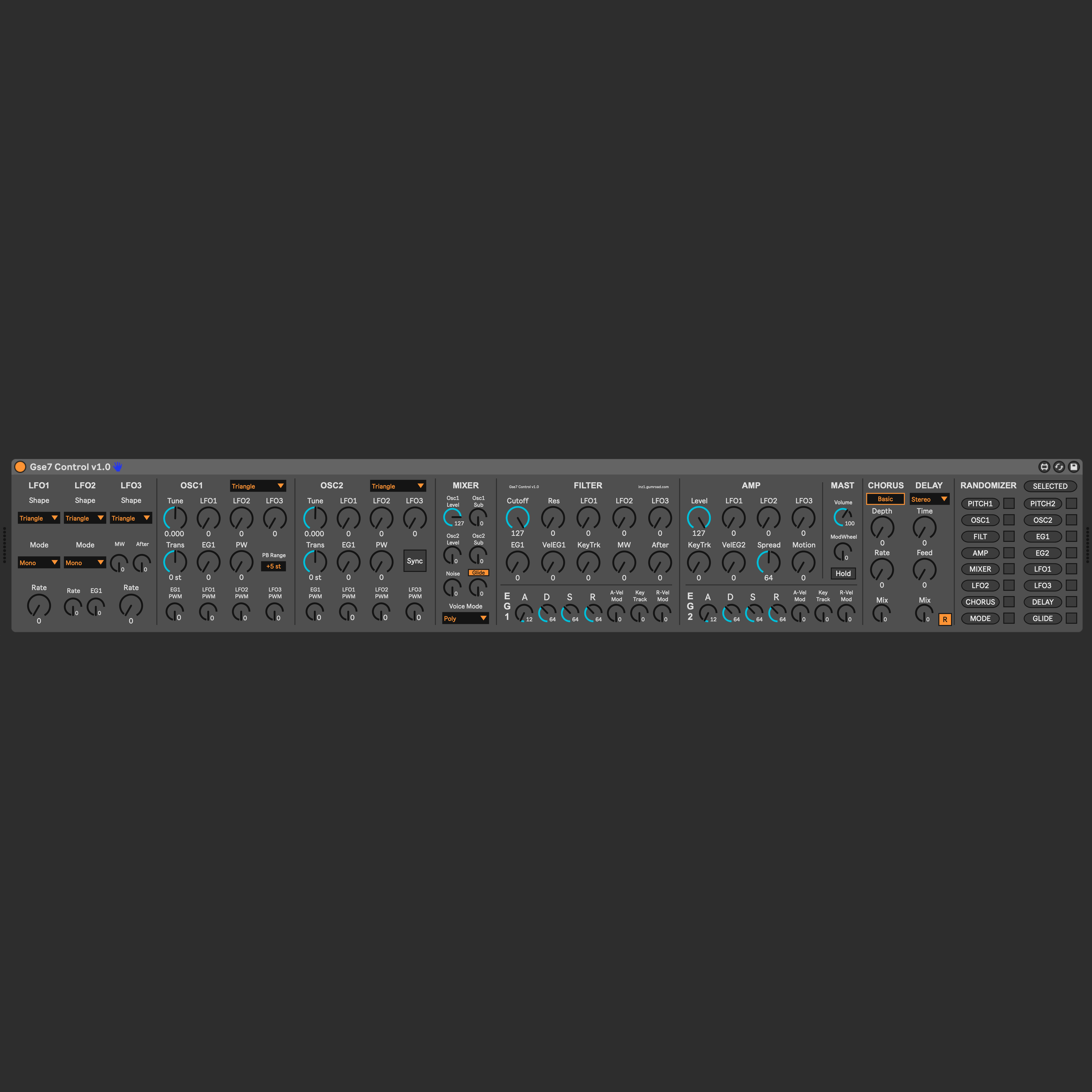Screen dimensions: 1092x1092
Task: Check the box next to DELAY randomizer
Action: (x=1071, y=602)
